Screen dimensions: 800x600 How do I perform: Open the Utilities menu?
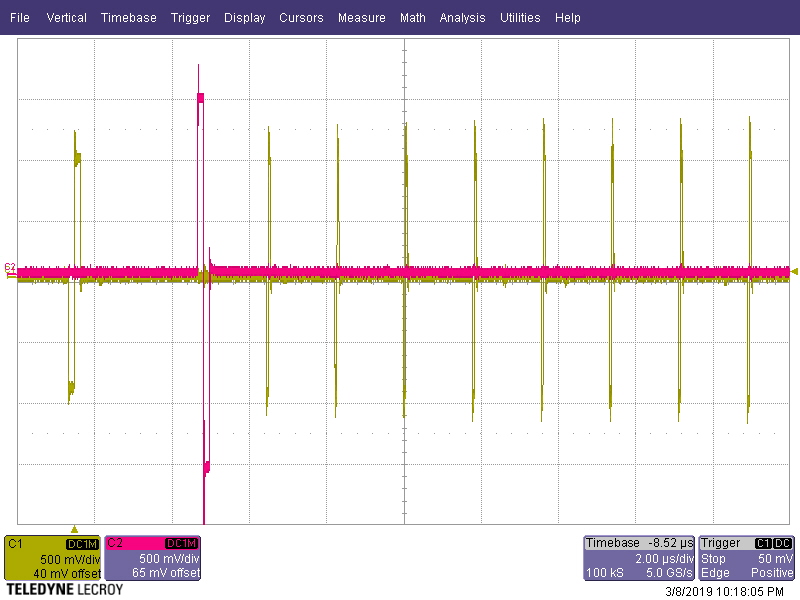click(x=520, y=17)
